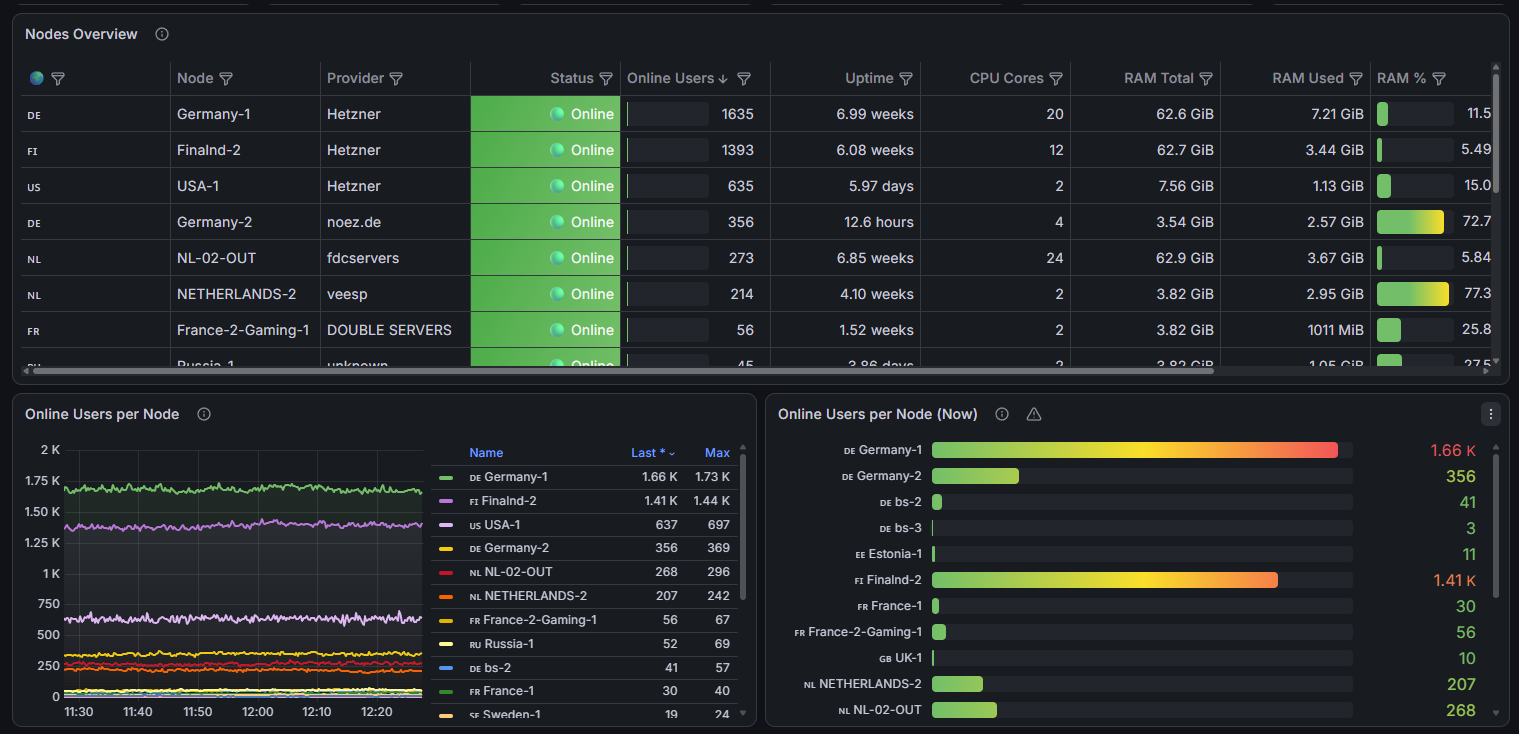Sort table by RAM Total header
Screen dimensions: 1519x734
[1159, 78]
